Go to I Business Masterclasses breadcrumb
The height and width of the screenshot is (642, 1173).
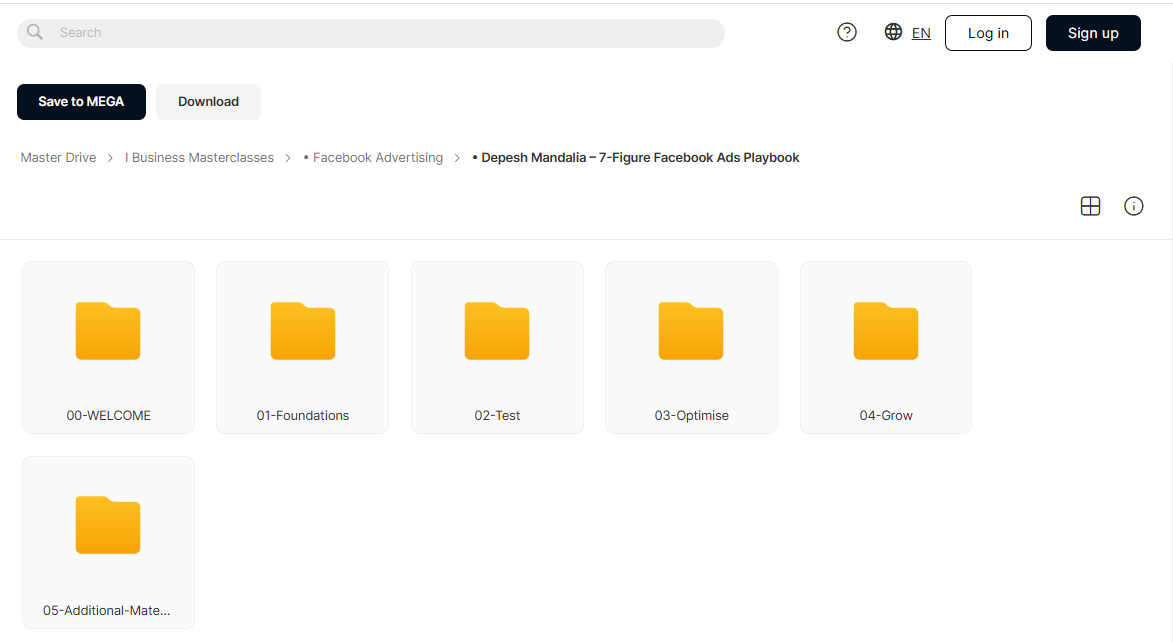point(199,158)
